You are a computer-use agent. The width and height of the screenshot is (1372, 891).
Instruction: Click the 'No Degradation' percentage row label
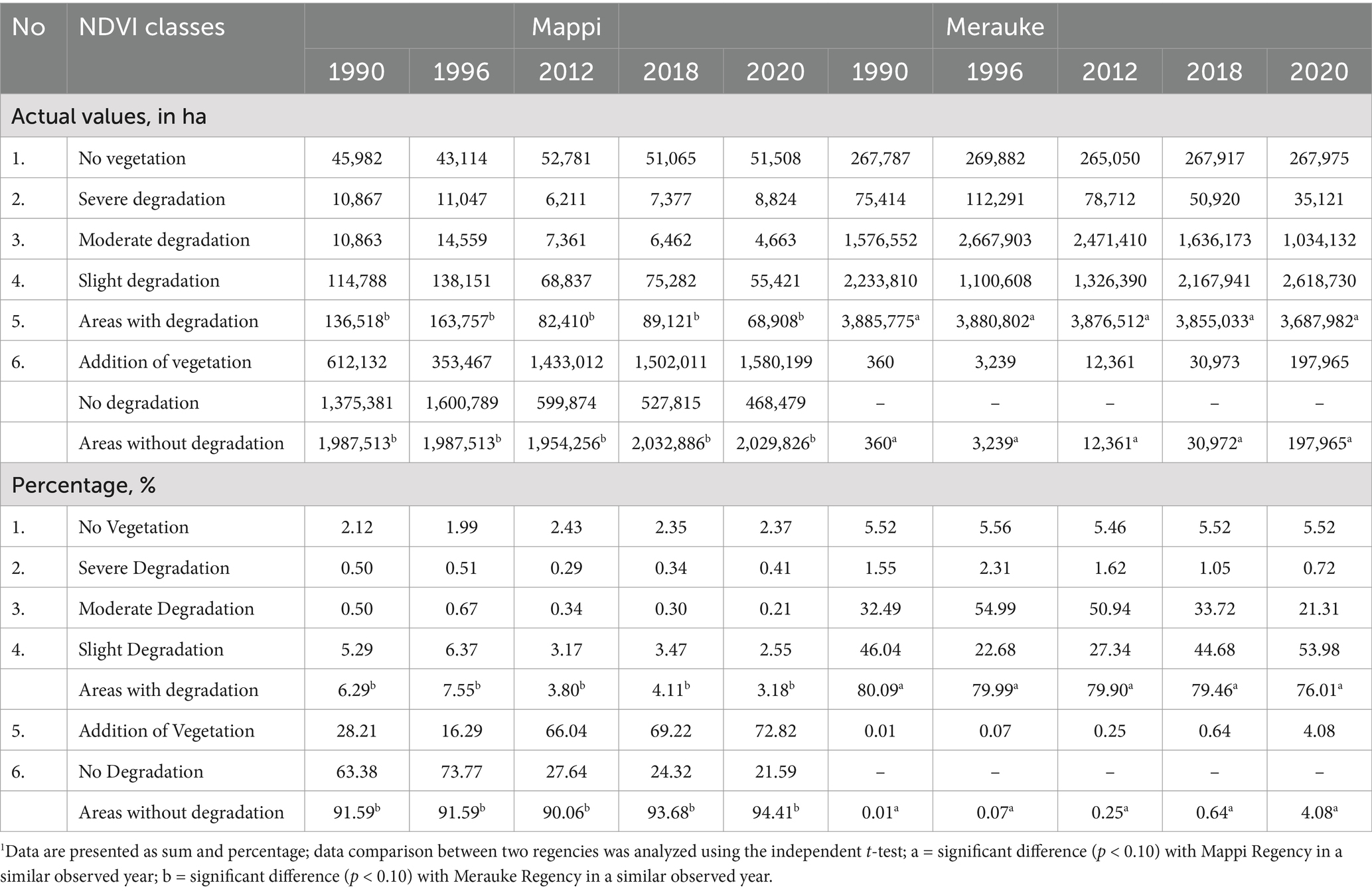tap(141, 772)
